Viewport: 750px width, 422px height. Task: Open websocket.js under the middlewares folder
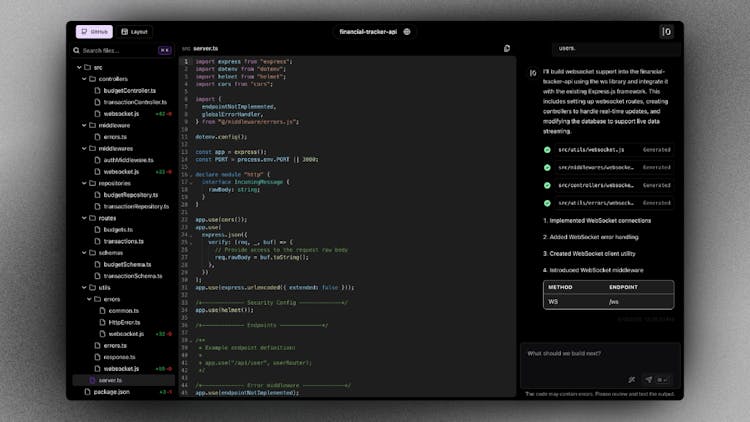click(x=121, y=172)
